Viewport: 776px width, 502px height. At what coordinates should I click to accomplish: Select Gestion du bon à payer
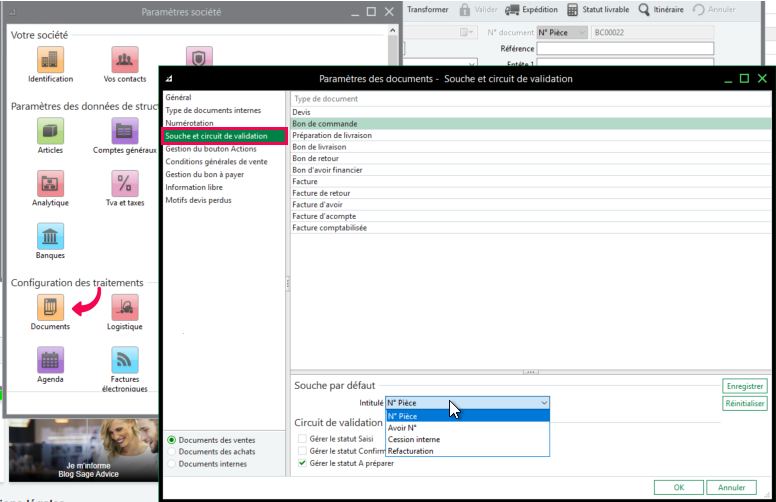206,174
